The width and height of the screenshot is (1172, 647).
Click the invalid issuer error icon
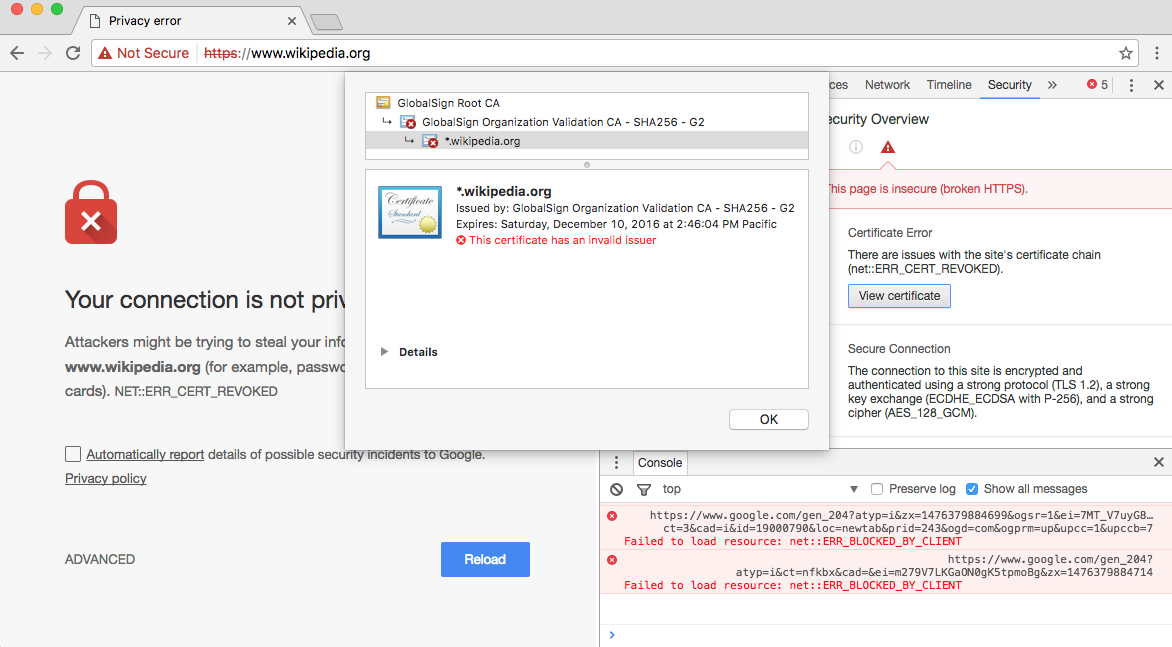[x=461, y=240]
